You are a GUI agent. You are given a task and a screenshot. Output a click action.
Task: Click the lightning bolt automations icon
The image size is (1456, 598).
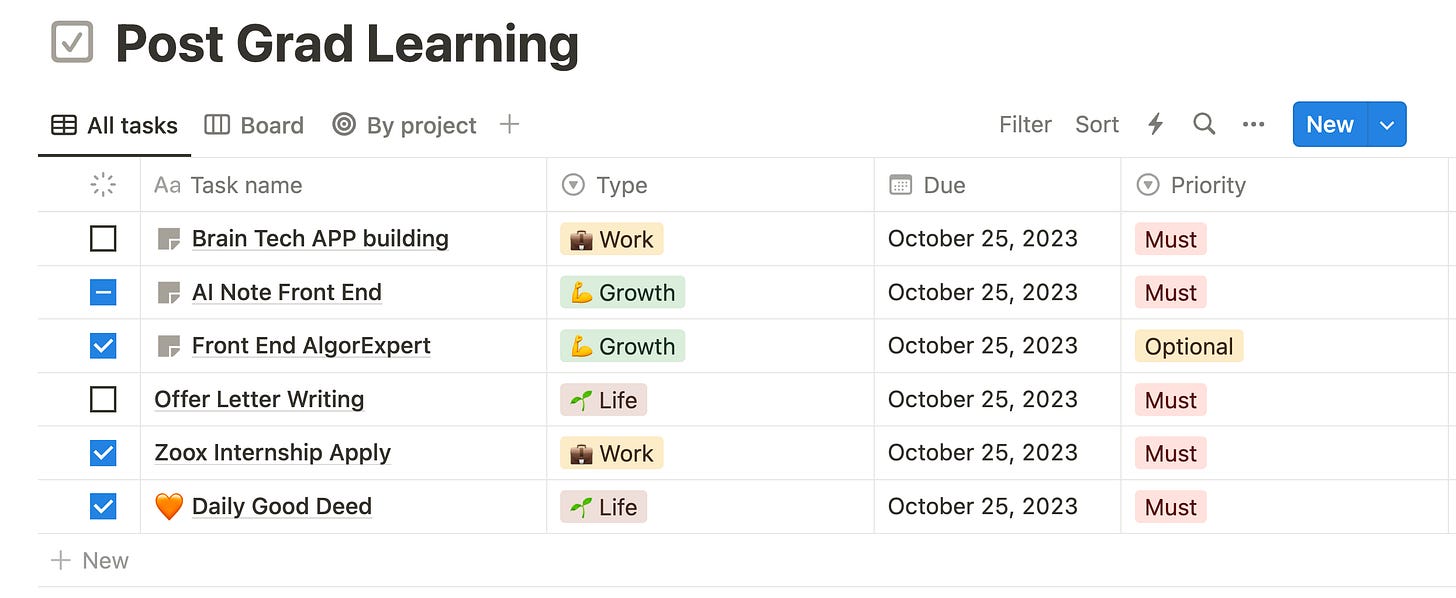coord(1155,124)
